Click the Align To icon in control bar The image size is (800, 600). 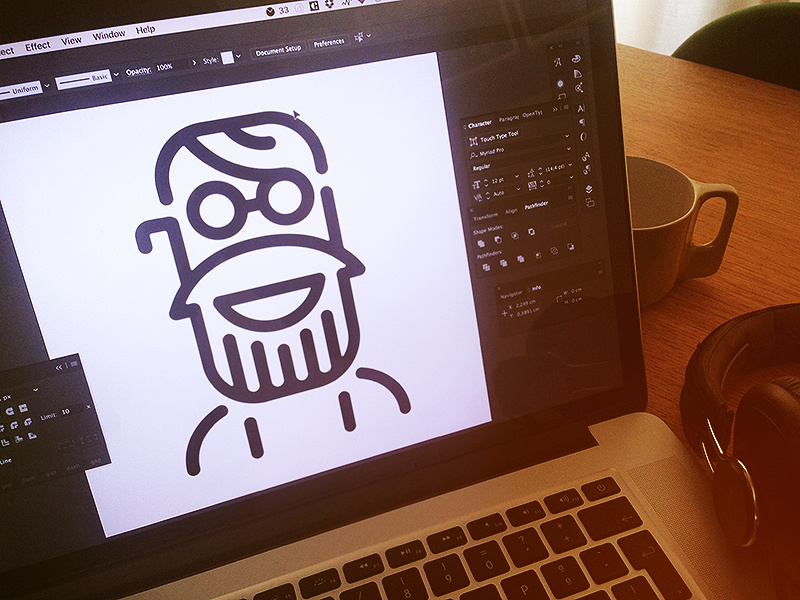[x=359, y=37]
